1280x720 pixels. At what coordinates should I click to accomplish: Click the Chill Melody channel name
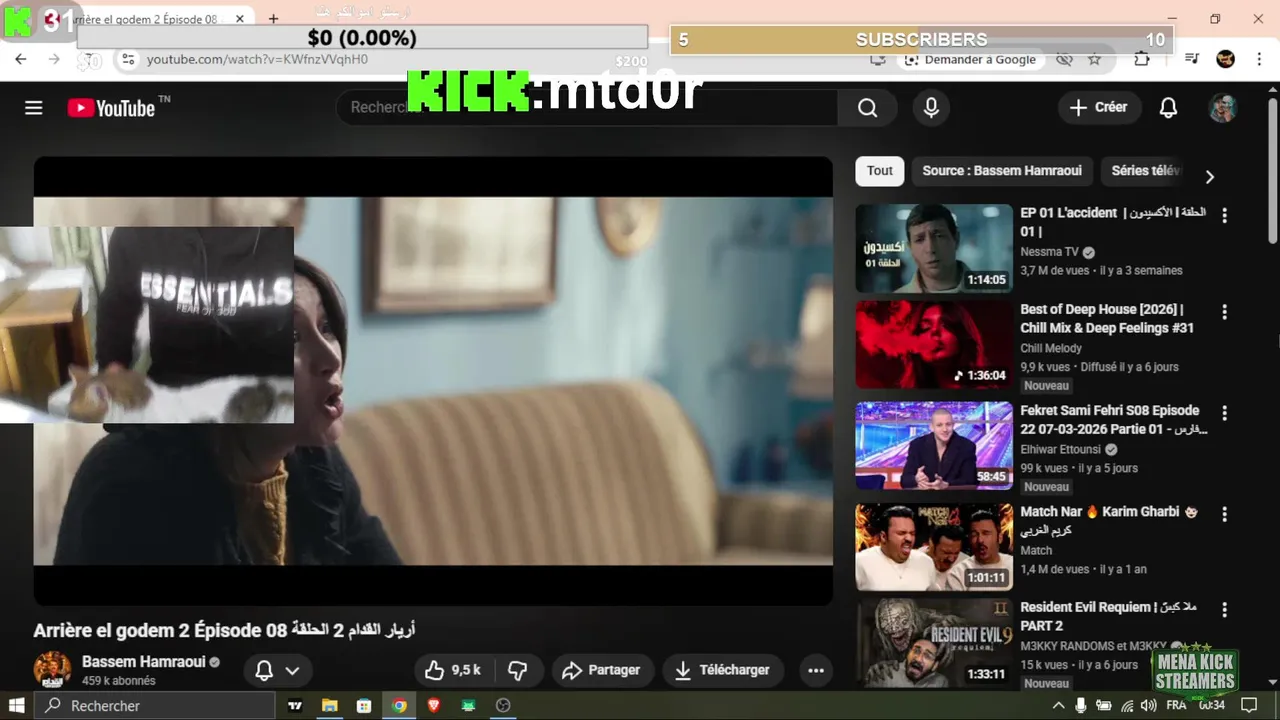coord(1051,348)
